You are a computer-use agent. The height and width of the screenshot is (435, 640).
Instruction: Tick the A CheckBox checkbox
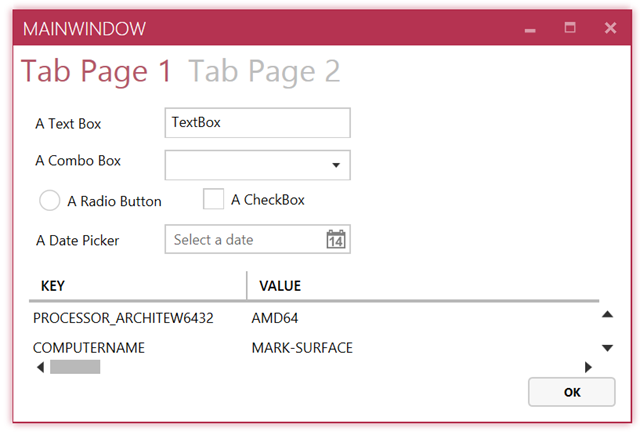pos(213,200)
